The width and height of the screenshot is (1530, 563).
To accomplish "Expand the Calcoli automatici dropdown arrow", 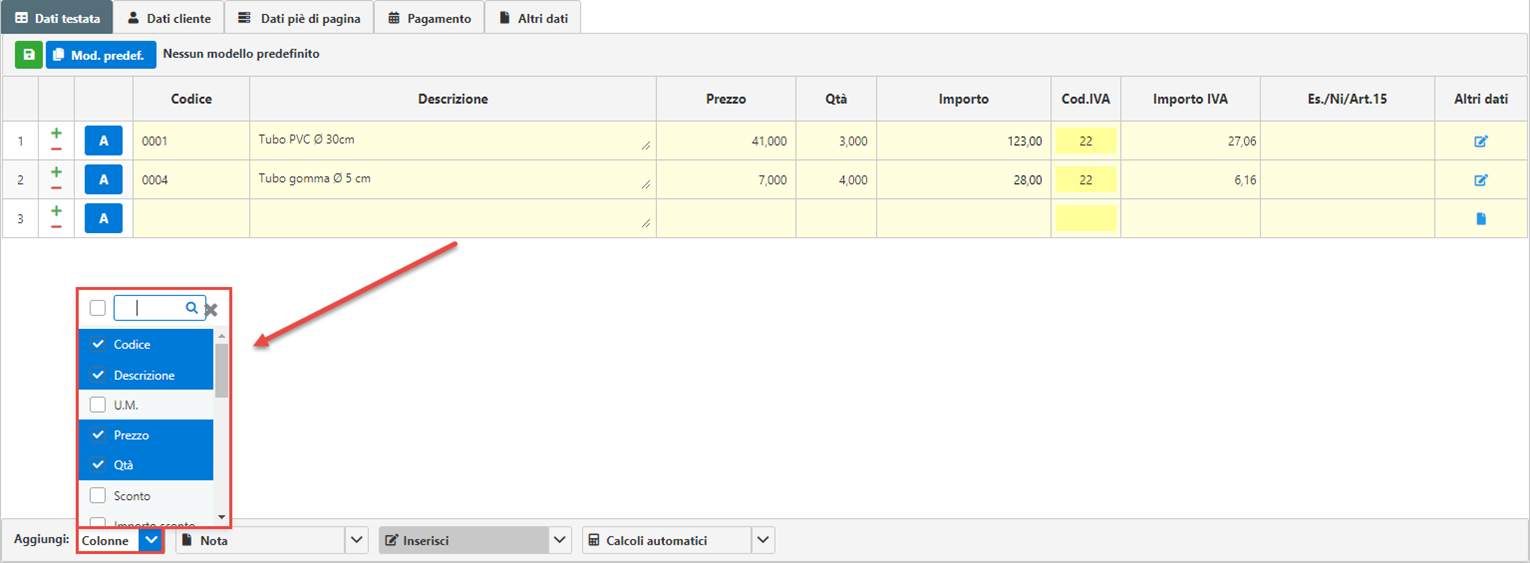I will (763, 540).
